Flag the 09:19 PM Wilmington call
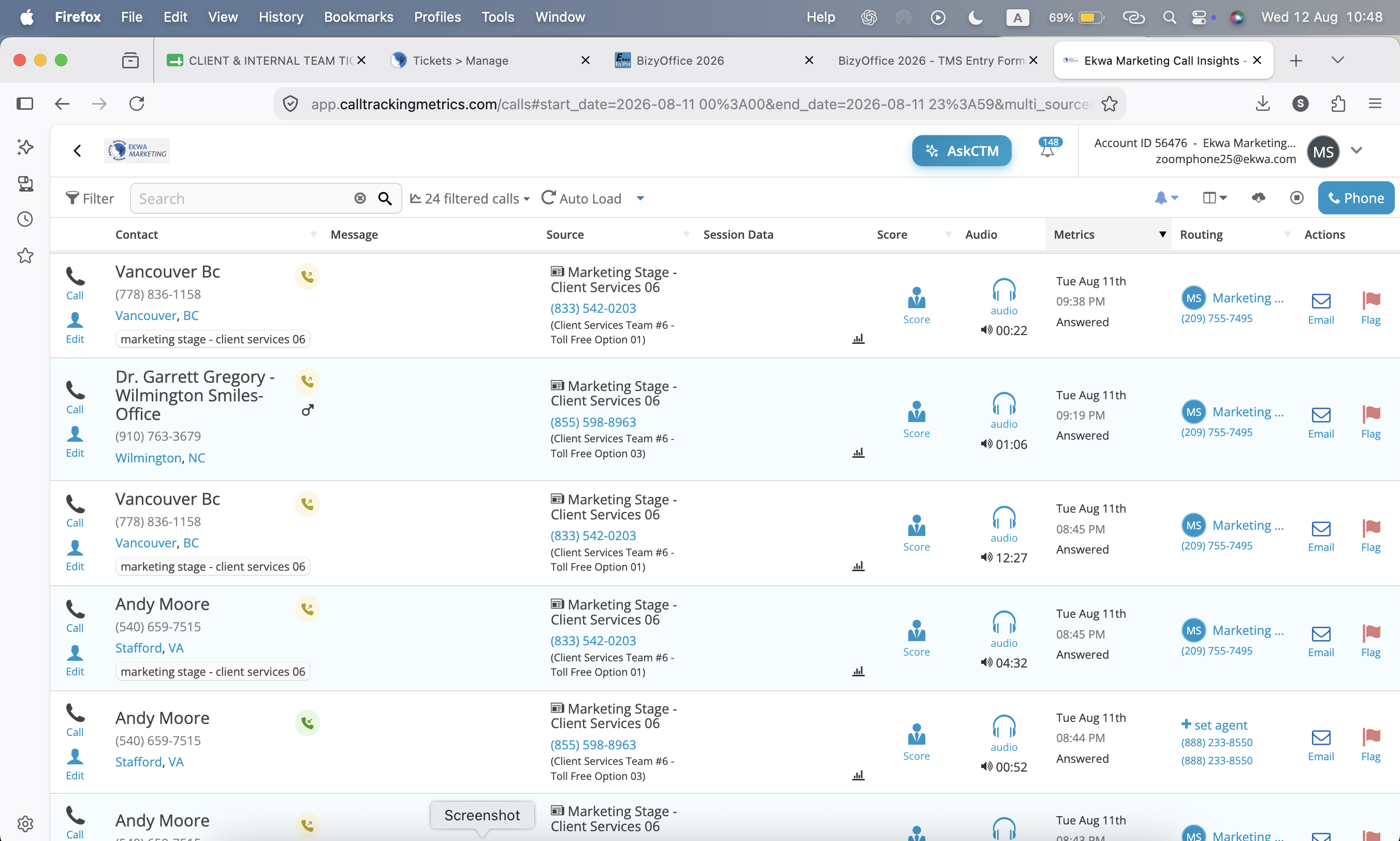Image resolution: width=1400 pixels, height=841 pixels. coord(1370,422)
